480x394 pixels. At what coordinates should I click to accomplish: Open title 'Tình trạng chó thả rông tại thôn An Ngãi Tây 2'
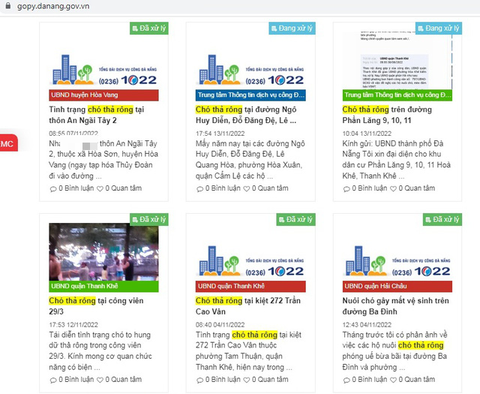97,115
